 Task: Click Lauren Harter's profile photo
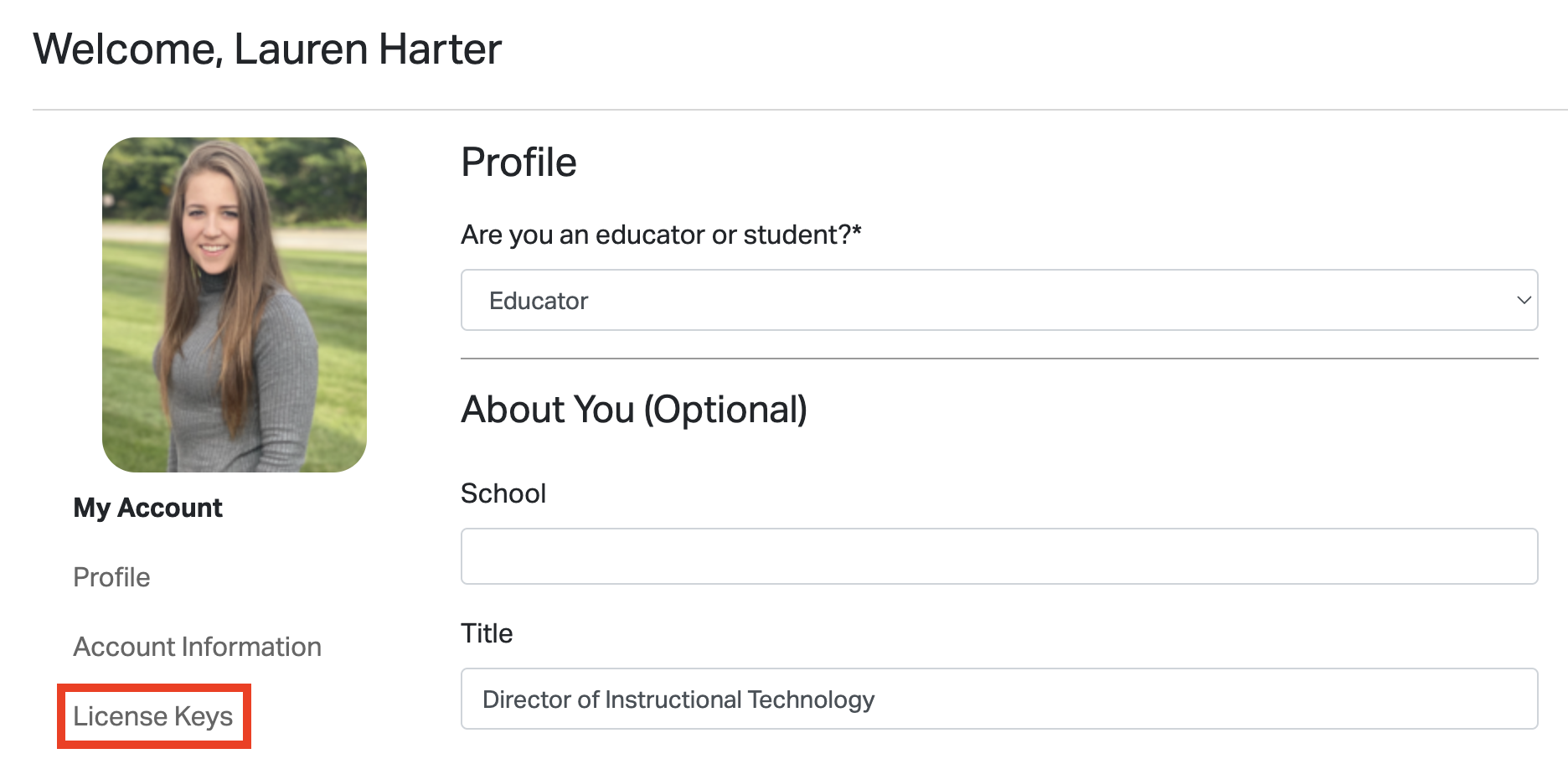pos(235,305)
